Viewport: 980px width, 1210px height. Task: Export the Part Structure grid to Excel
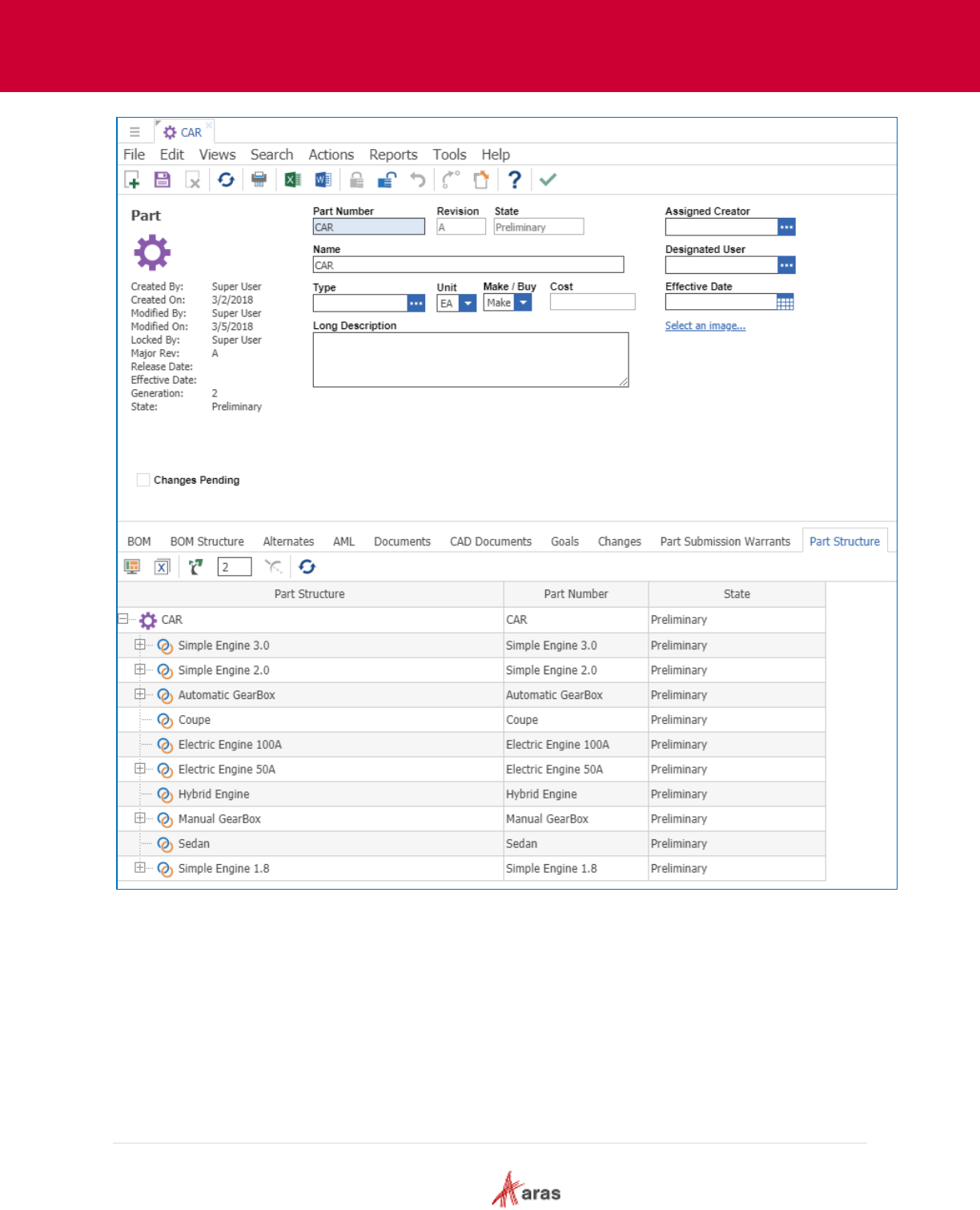[162, 567]
